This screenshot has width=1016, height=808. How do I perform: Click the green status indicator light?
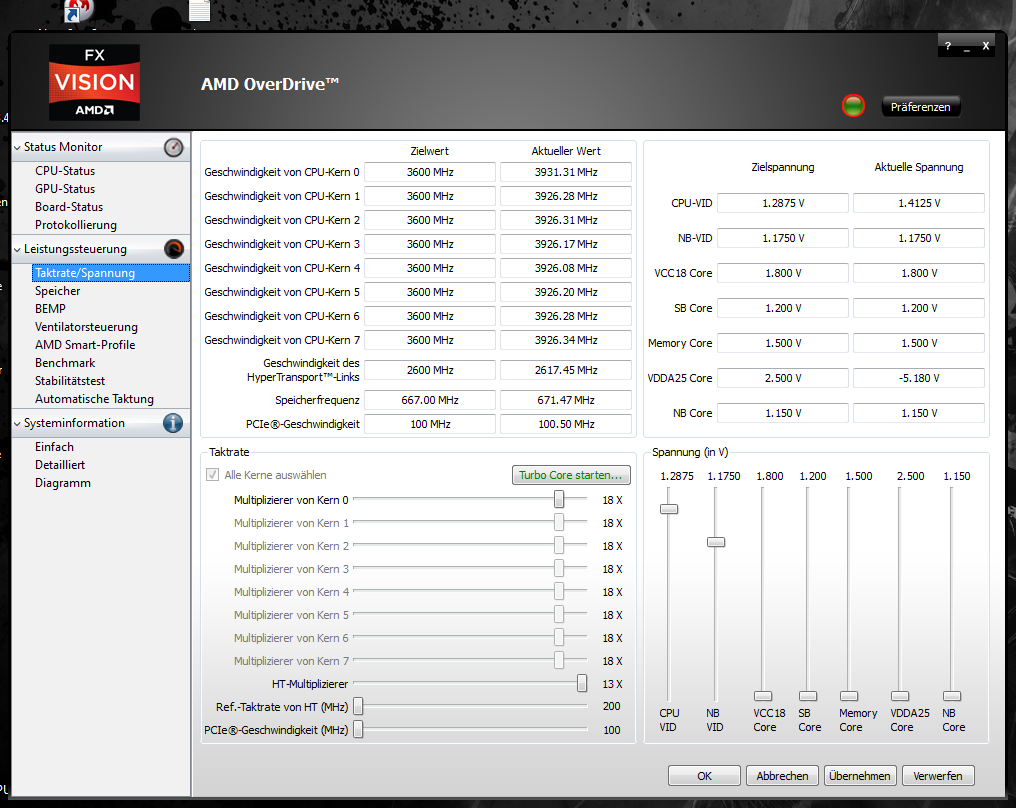tap(853, 106)
